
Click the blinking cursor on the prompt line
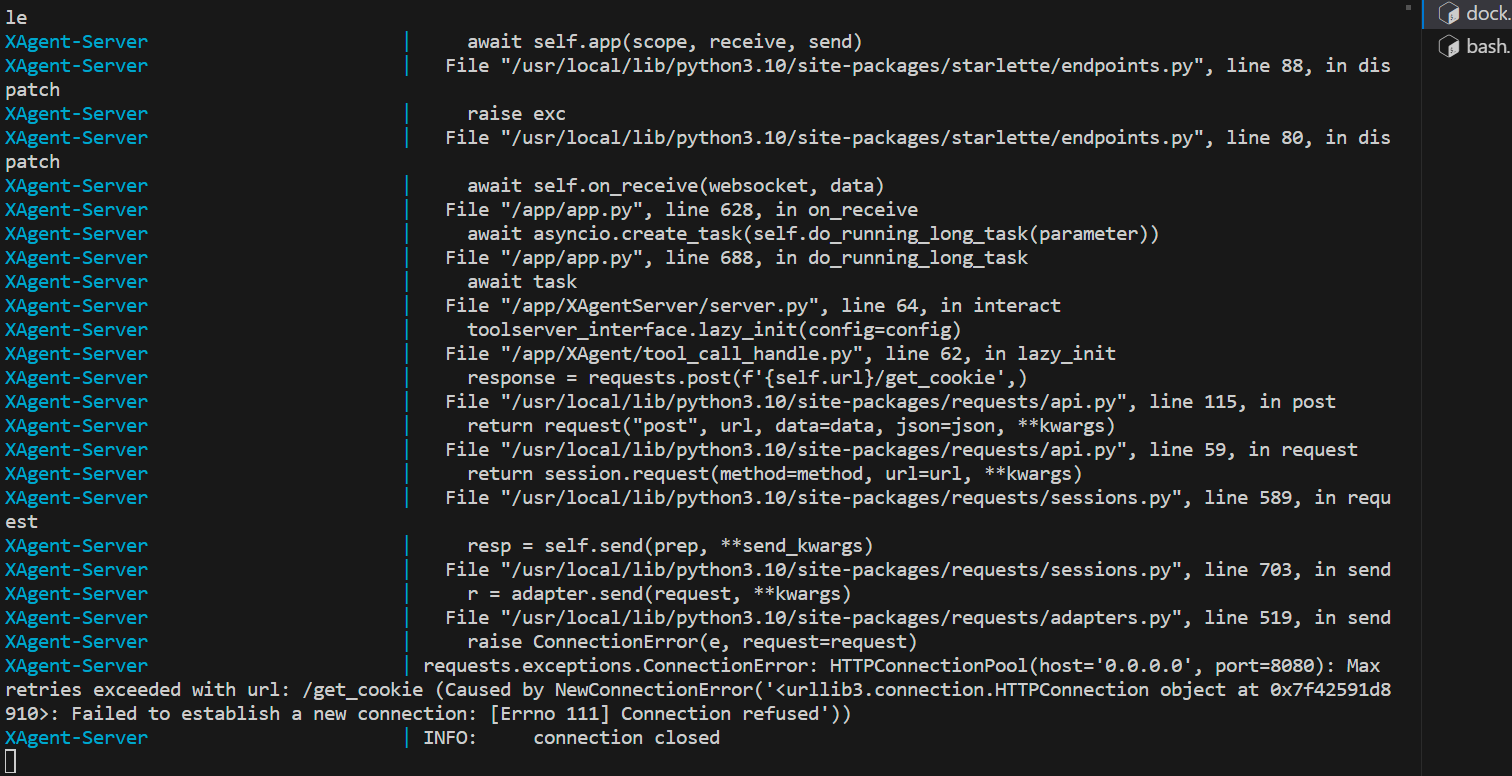click(8, 761)
